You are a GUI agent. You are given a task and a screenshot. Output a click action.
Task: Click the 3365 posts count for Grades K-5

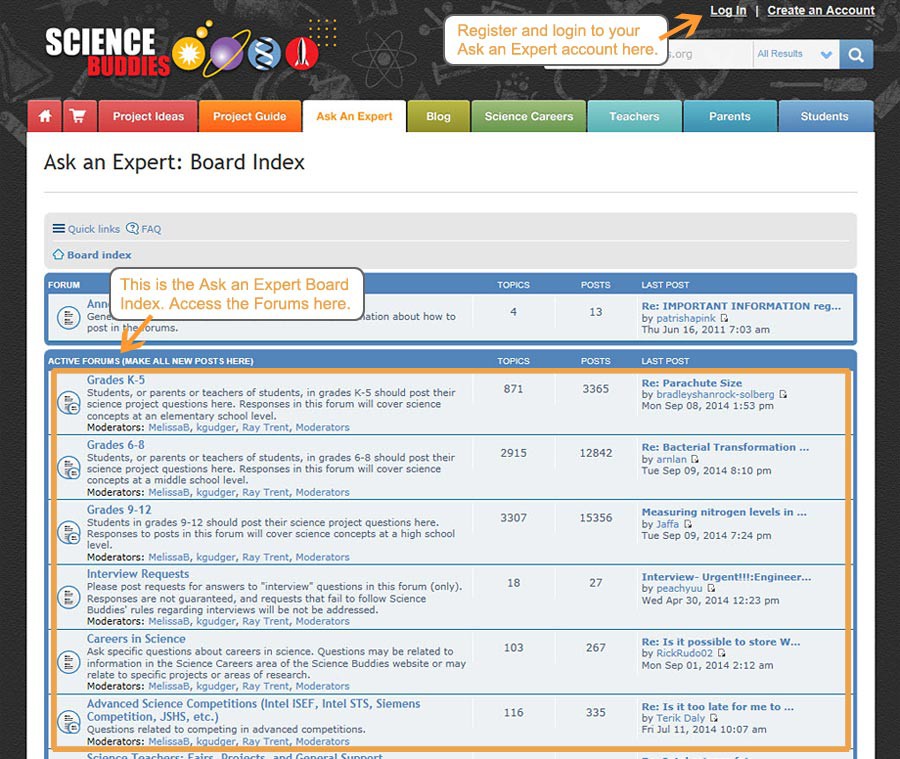(x=595, y=389)
